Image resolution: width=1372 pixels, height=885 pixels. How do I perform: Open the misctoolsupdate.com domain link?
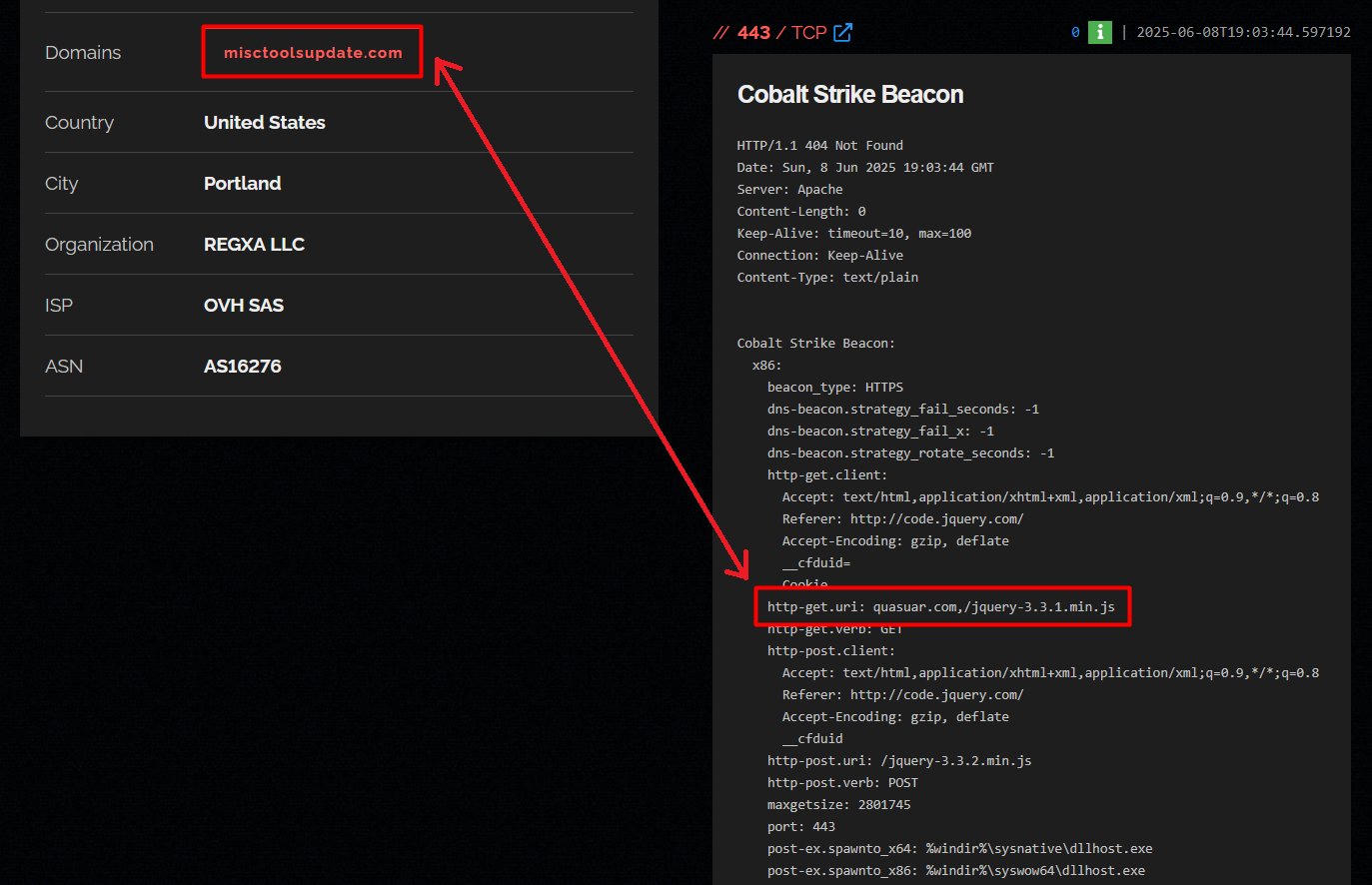coord(313,53)
